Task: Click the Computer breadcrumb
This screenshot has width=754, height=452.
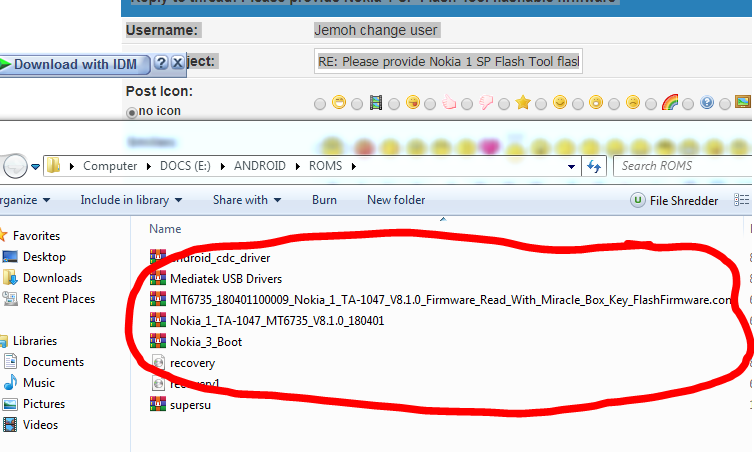Action: pyautogui.click(x=110, y=166)
